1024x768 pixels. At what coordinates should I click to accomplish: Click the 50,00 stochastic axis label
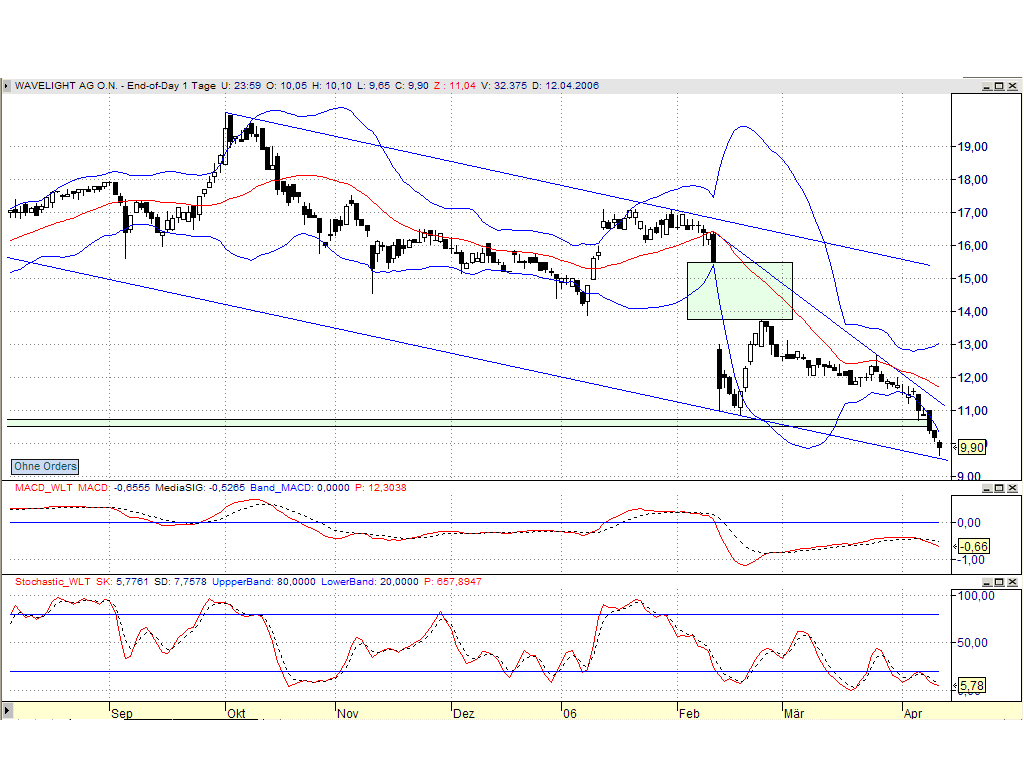pyautogui.click(x=972, y=643)
